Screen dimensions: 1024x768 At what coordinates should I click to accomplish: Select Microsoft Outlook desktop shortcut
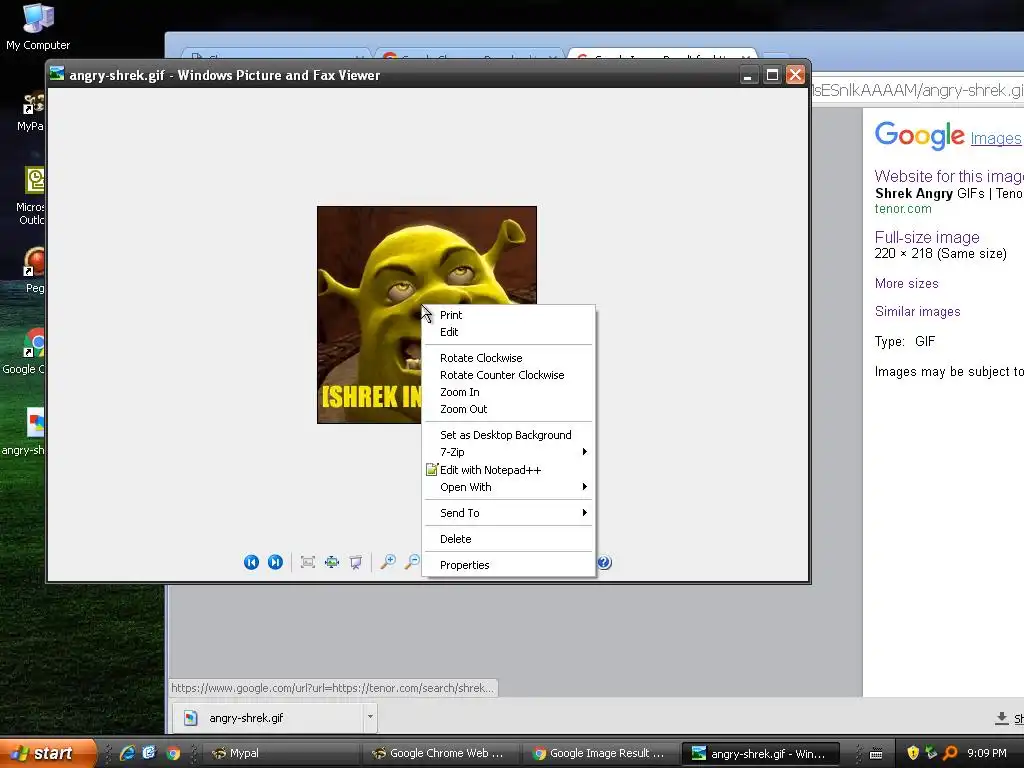pyautogui.click(x=31, y=196)
